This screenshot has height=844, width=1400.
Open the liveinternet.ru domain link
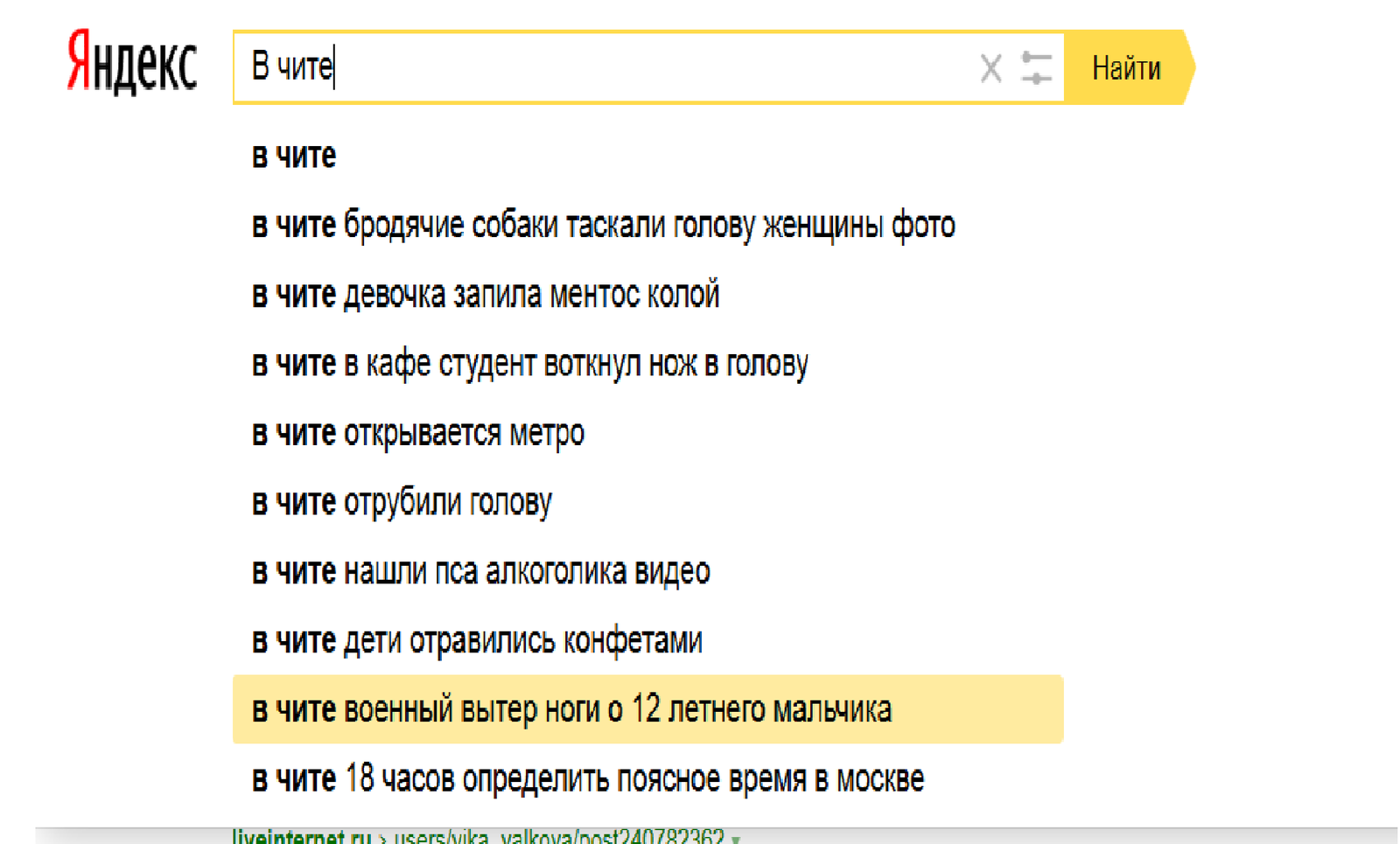(x=301, y=837)
